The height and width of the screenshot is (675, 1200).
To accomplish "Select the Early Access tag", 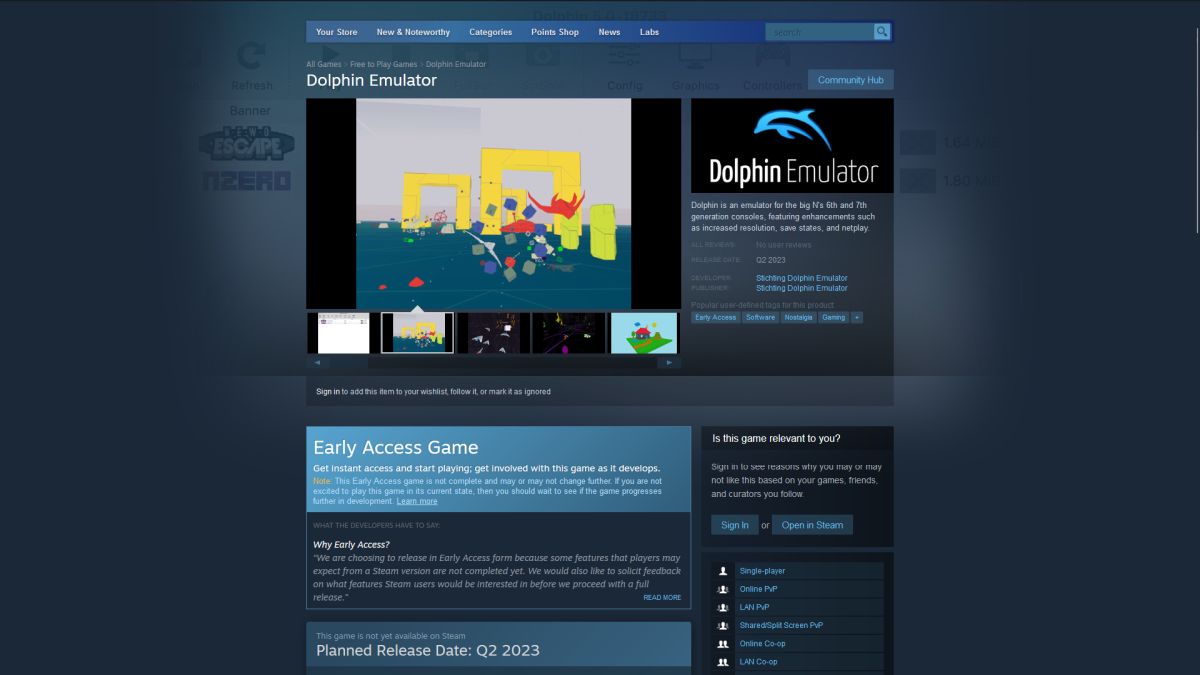I will tap(716, 317).
